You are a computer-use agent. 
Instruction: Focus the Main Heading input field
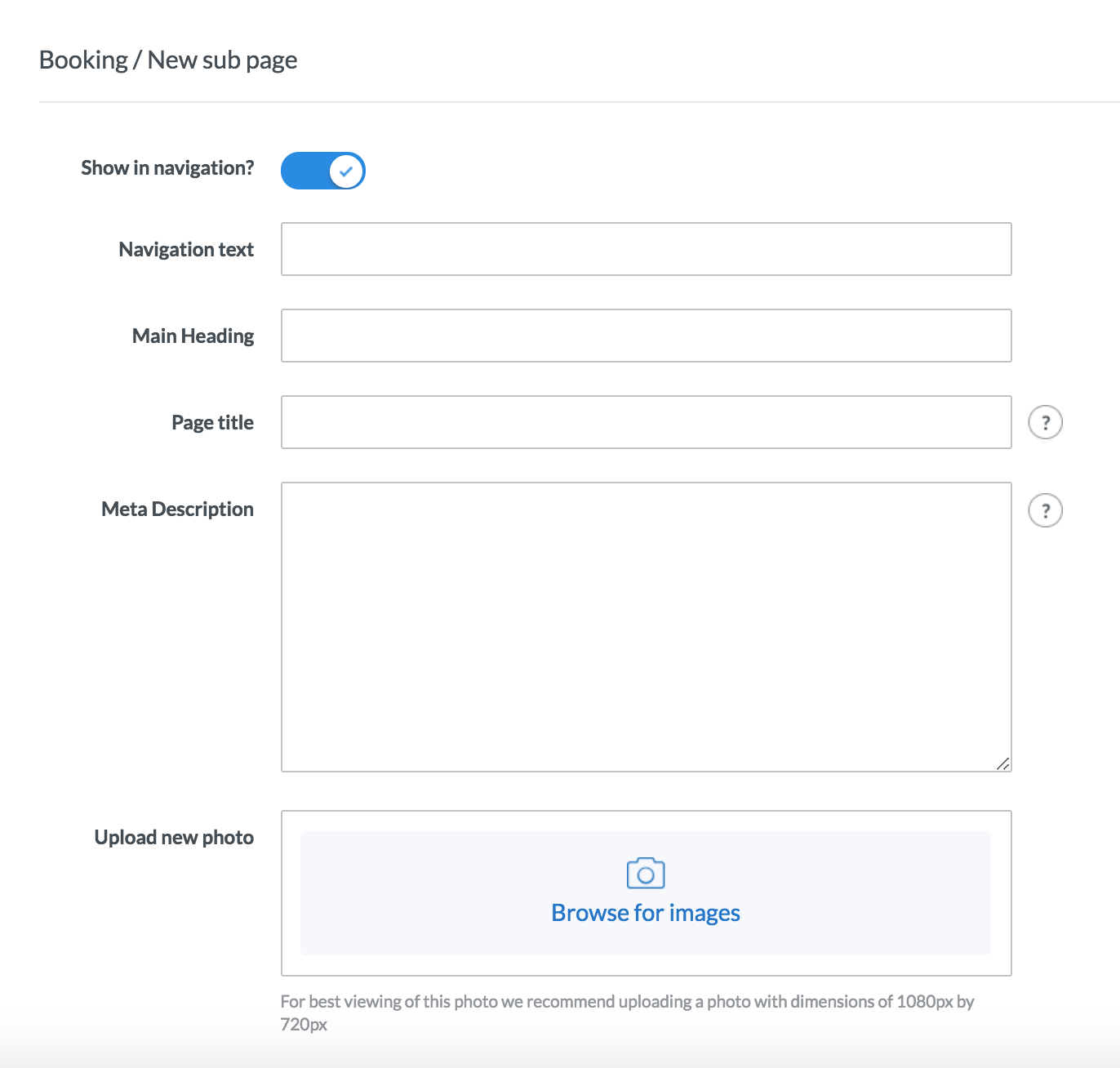point(646,336)
